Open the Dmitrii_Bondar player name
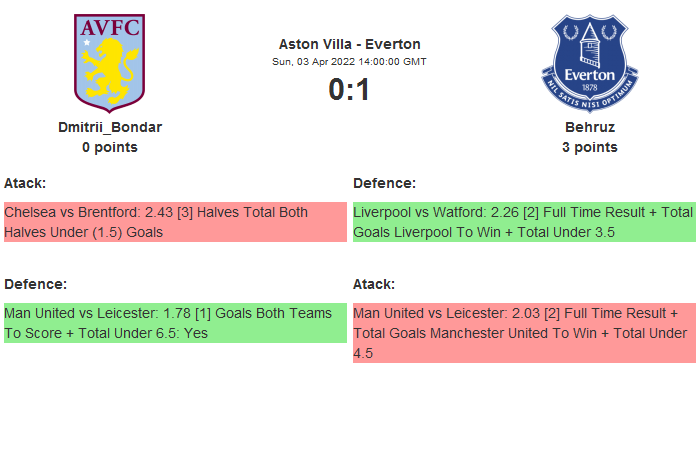 tap(110, 127)
